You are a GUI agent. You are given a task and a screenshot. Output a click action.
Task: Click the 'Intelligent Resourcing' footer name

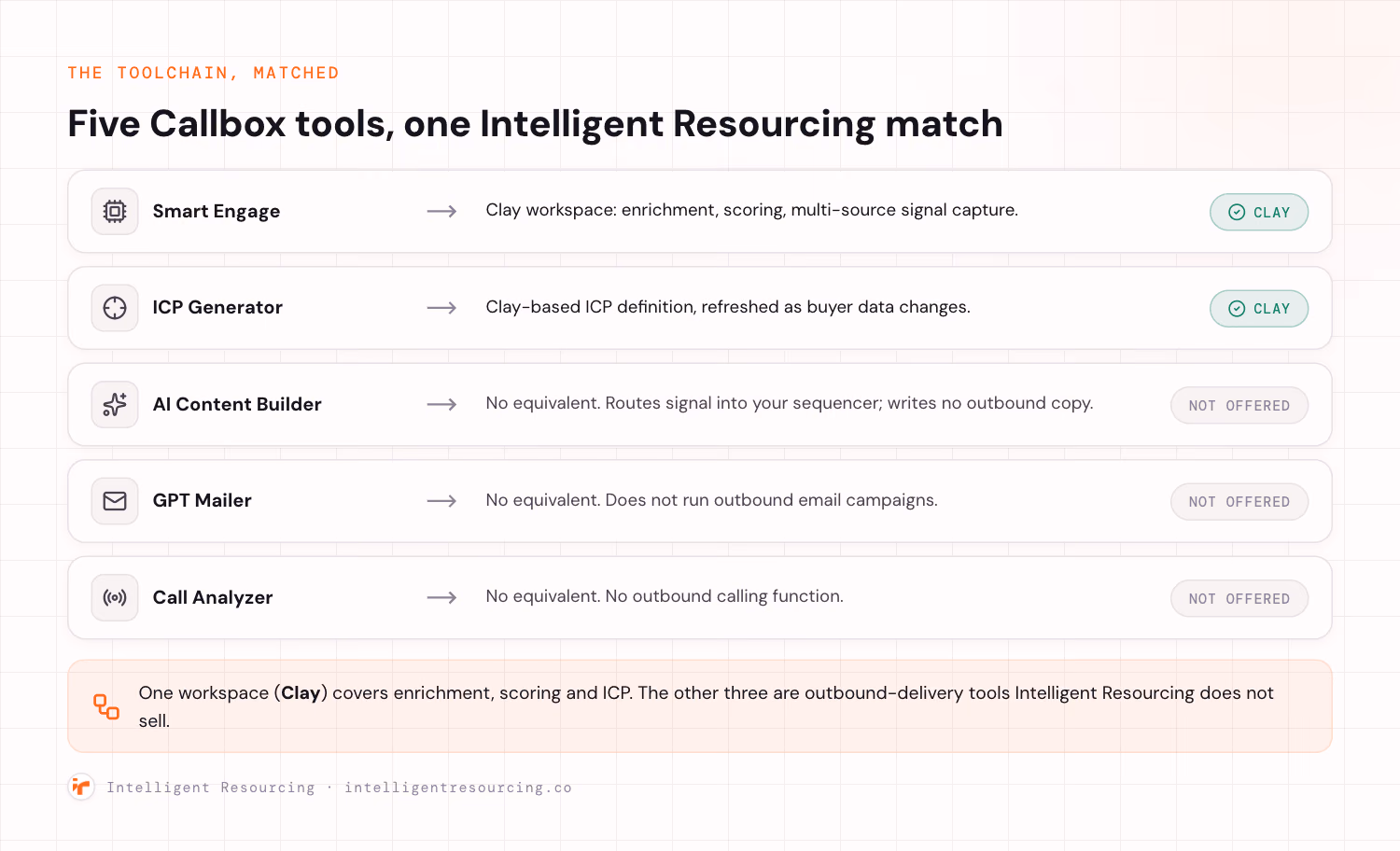pos(211,788)
